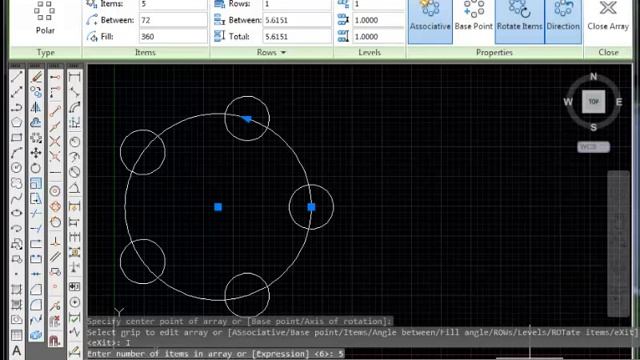This screenshot has width=640, height=360.
Task: Select the Erase modify tool
Action: pyautogui.click(x=36, y=77)
